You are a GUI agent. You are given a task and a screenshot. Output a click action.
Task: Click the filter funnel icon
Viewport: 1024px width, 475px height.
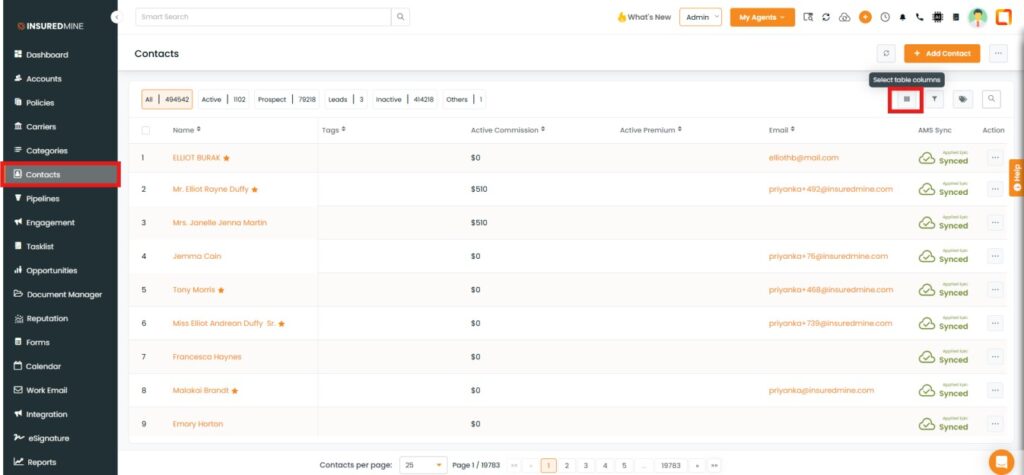coord(934,99)
